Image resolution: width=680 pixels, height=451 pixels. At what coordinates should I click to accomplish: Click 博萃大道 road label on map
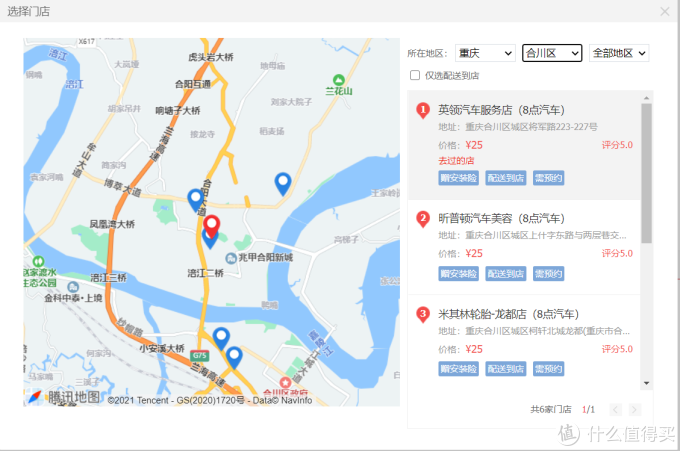coord(122,188)
